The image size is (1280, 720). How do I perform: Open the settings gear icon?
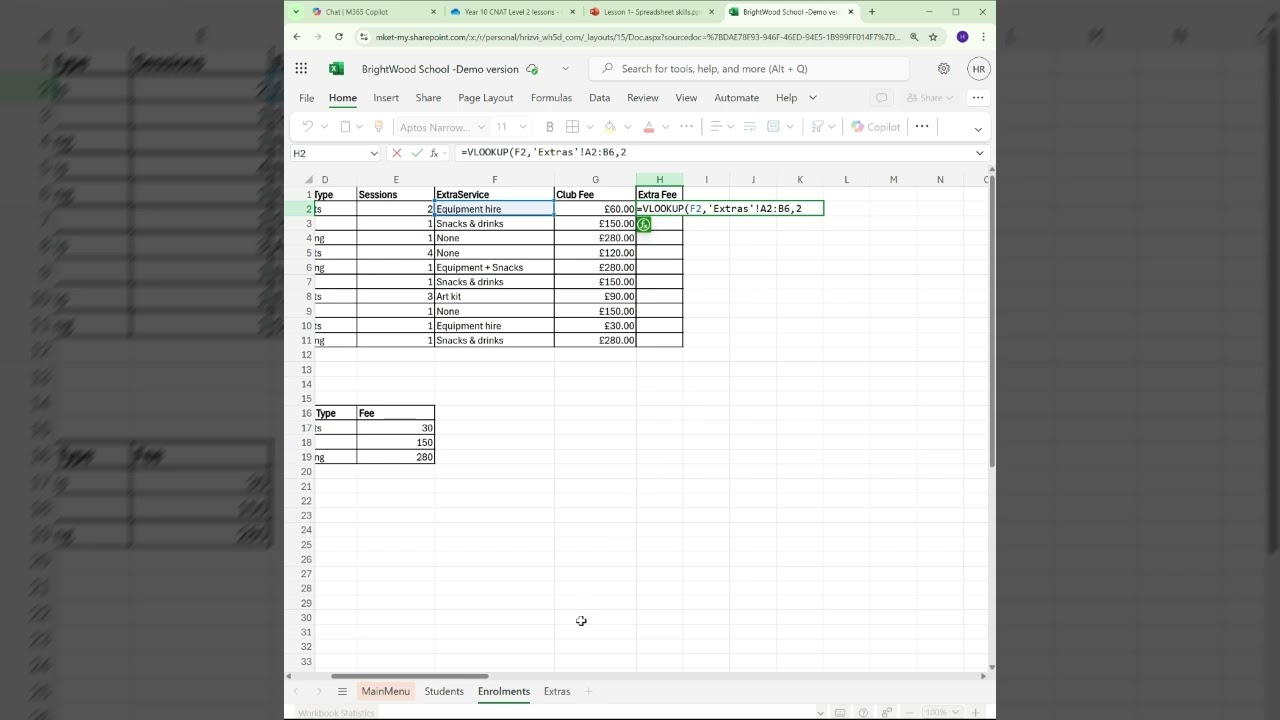[x=944, y=69]
